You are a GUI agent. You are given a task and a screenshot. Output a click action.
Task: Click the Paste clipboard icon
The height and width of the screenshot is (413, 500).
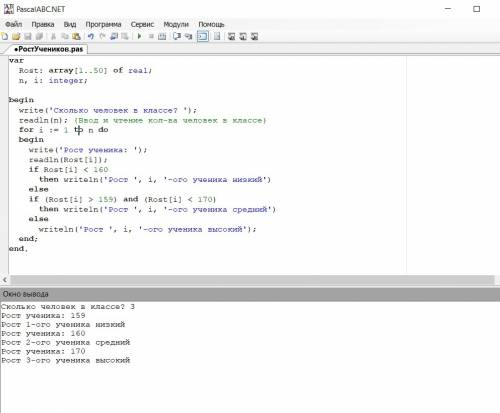76,36
